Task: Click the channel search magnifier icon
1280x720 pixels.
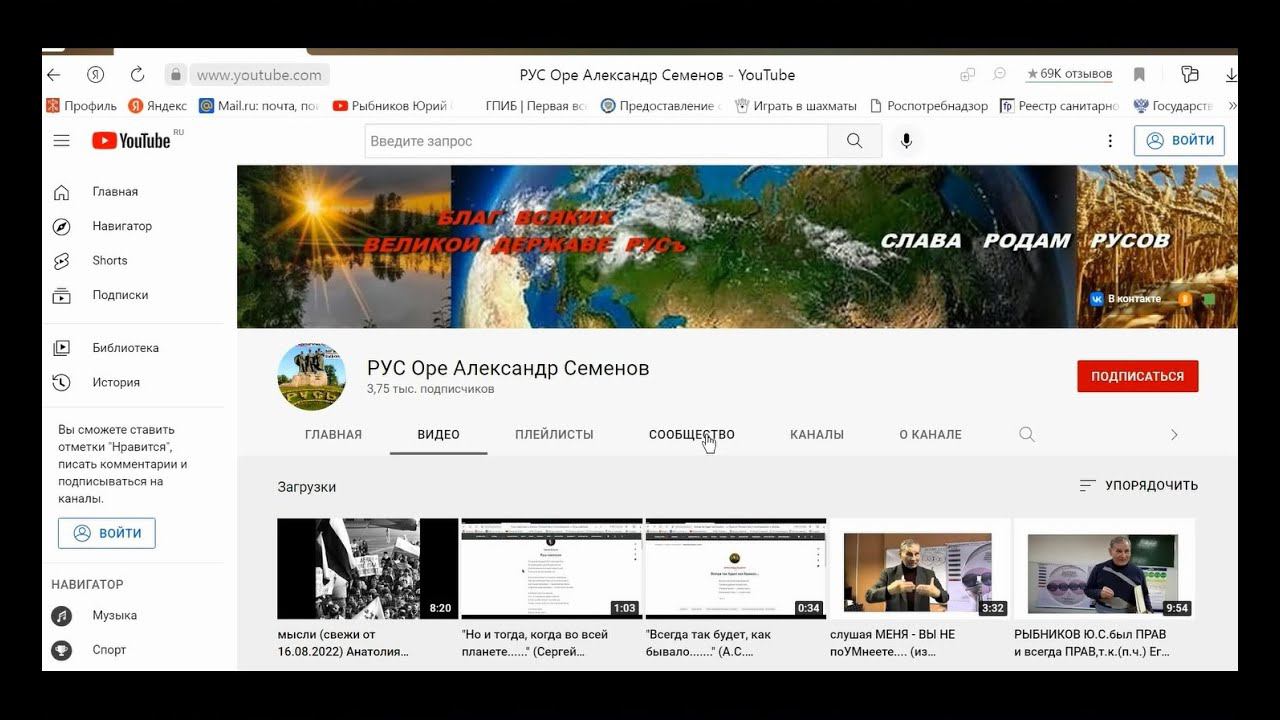Action: pos(1027,435)
